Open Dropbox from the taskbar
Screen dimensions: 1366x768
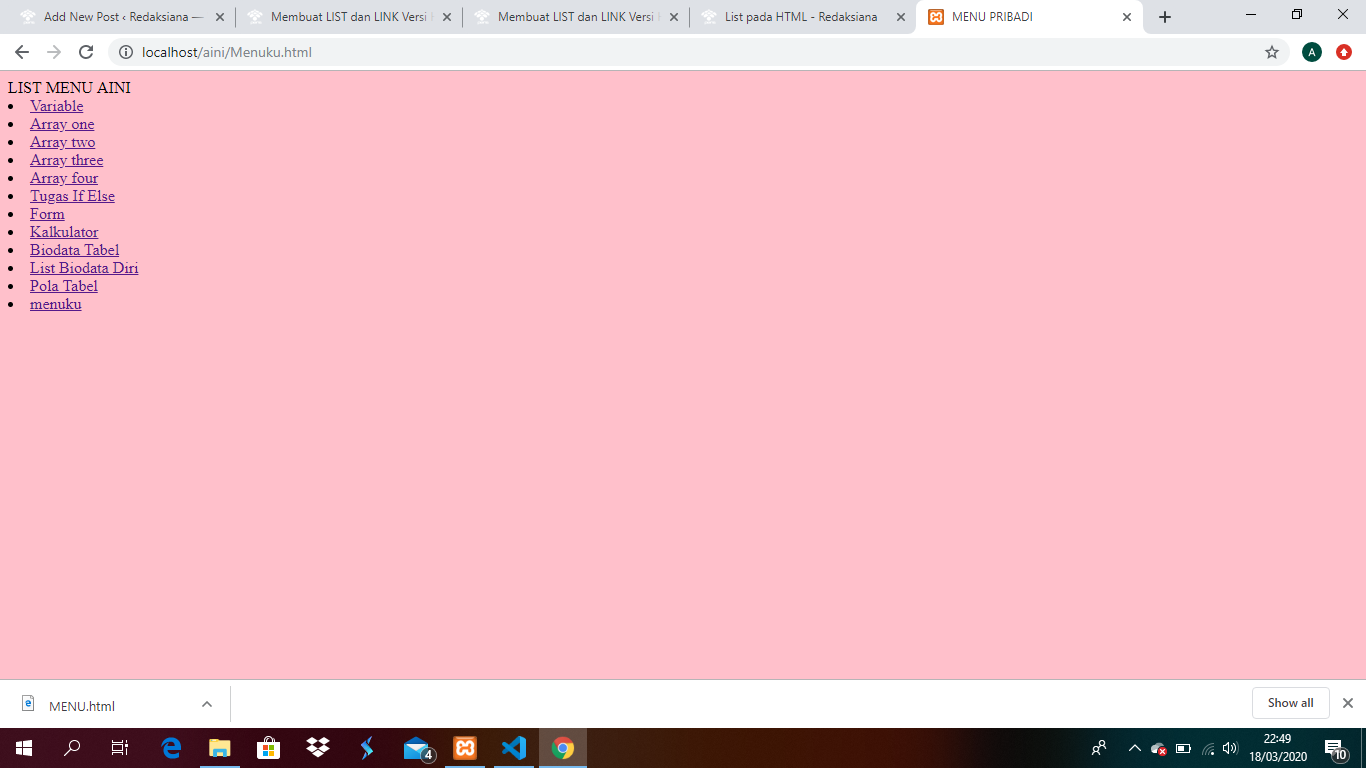pos(318,748)
